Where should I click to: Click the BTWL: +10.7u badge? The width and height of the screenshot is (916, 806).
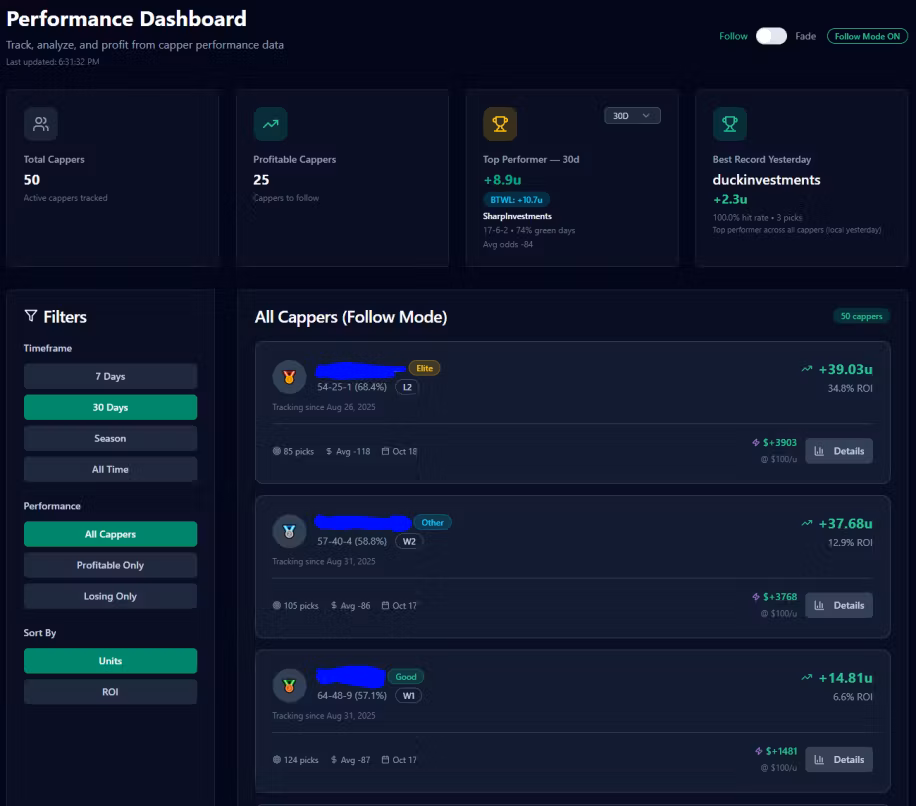click(516, 200)
